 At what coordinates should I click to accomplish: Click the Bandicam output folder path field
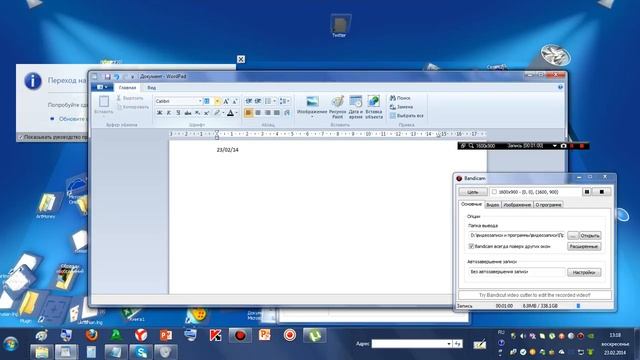pos(517,236)
